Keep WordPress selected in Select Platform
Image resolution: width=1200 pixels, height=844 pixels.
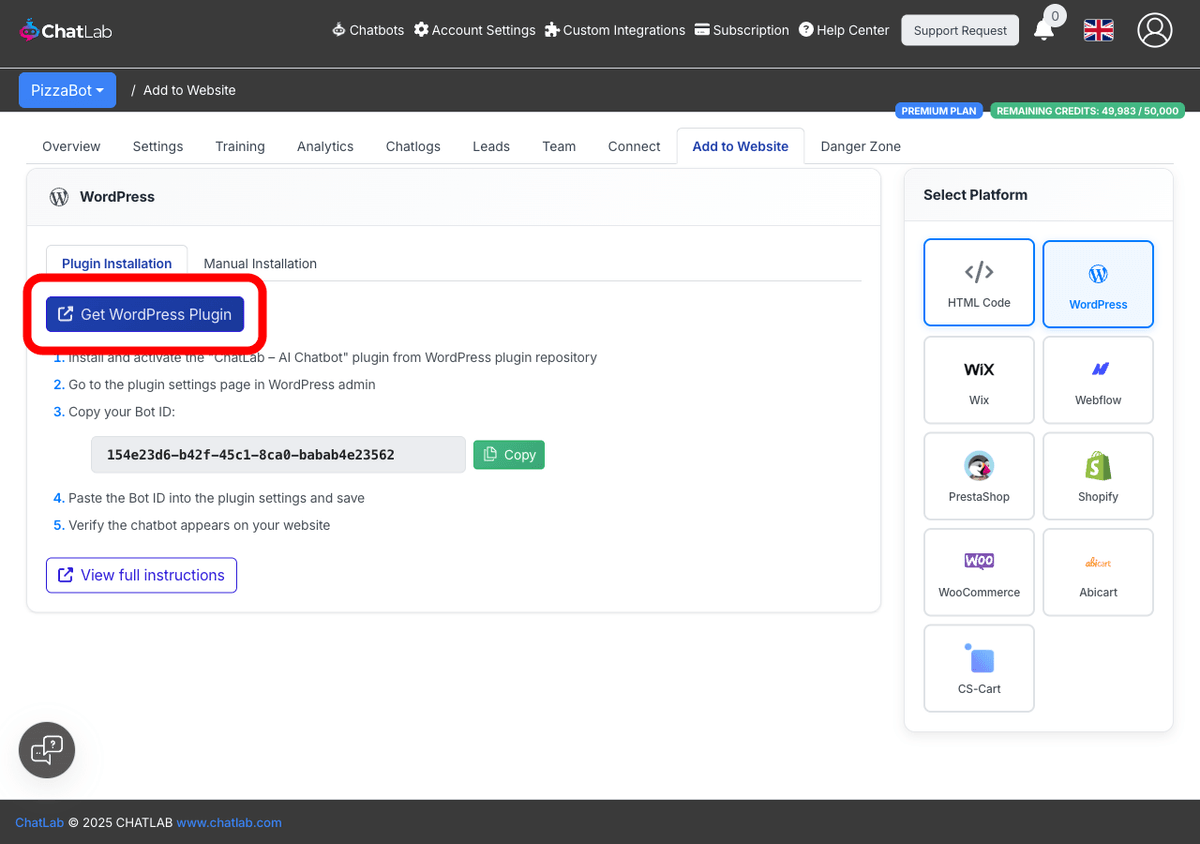point(1097,284)
